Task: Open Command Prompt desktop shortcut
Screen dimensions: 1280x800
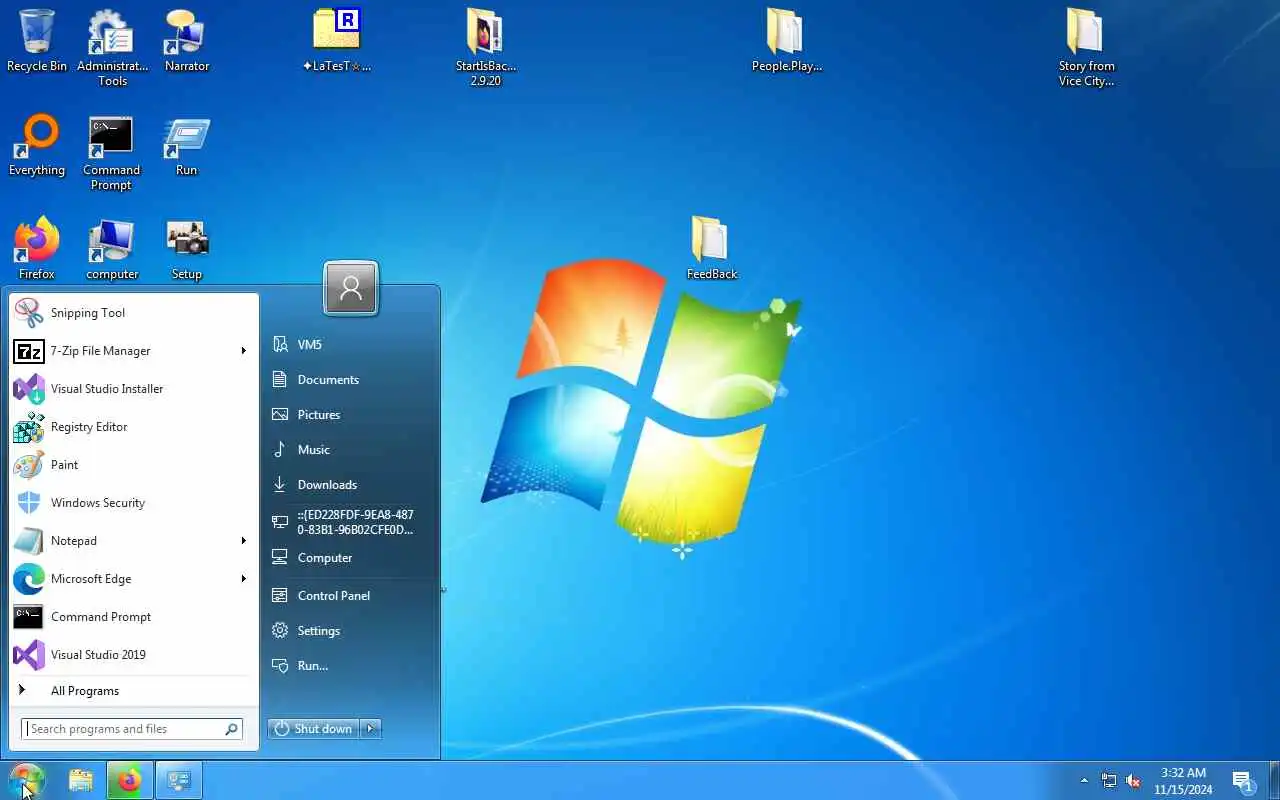Action: coord(111,153)
